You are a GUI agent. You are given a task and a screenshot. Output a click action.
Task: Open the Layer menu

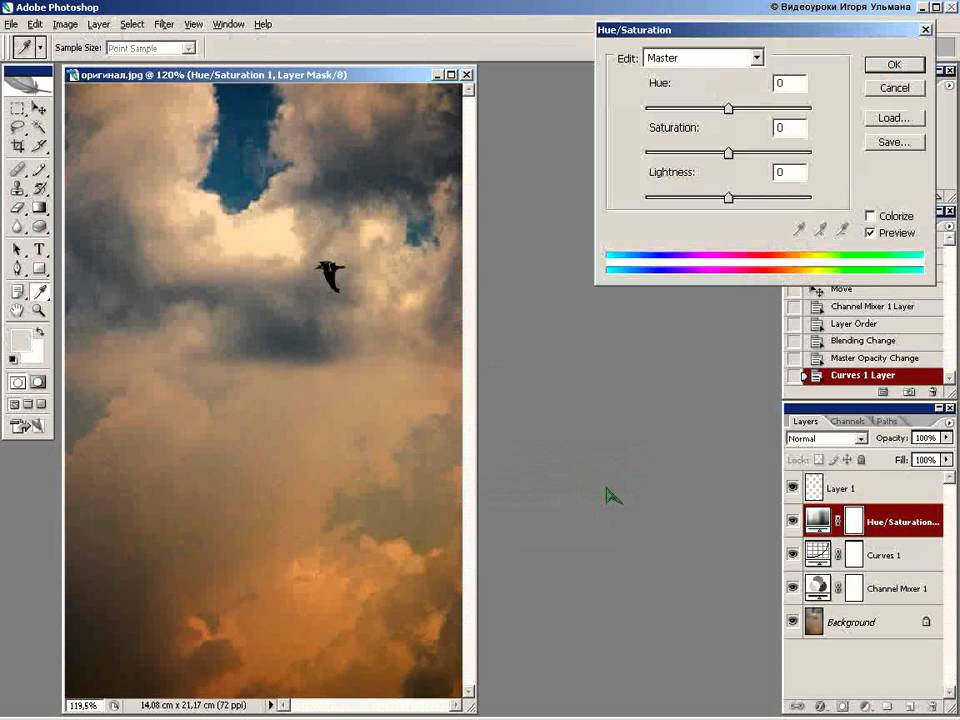(x=99, y=24)
